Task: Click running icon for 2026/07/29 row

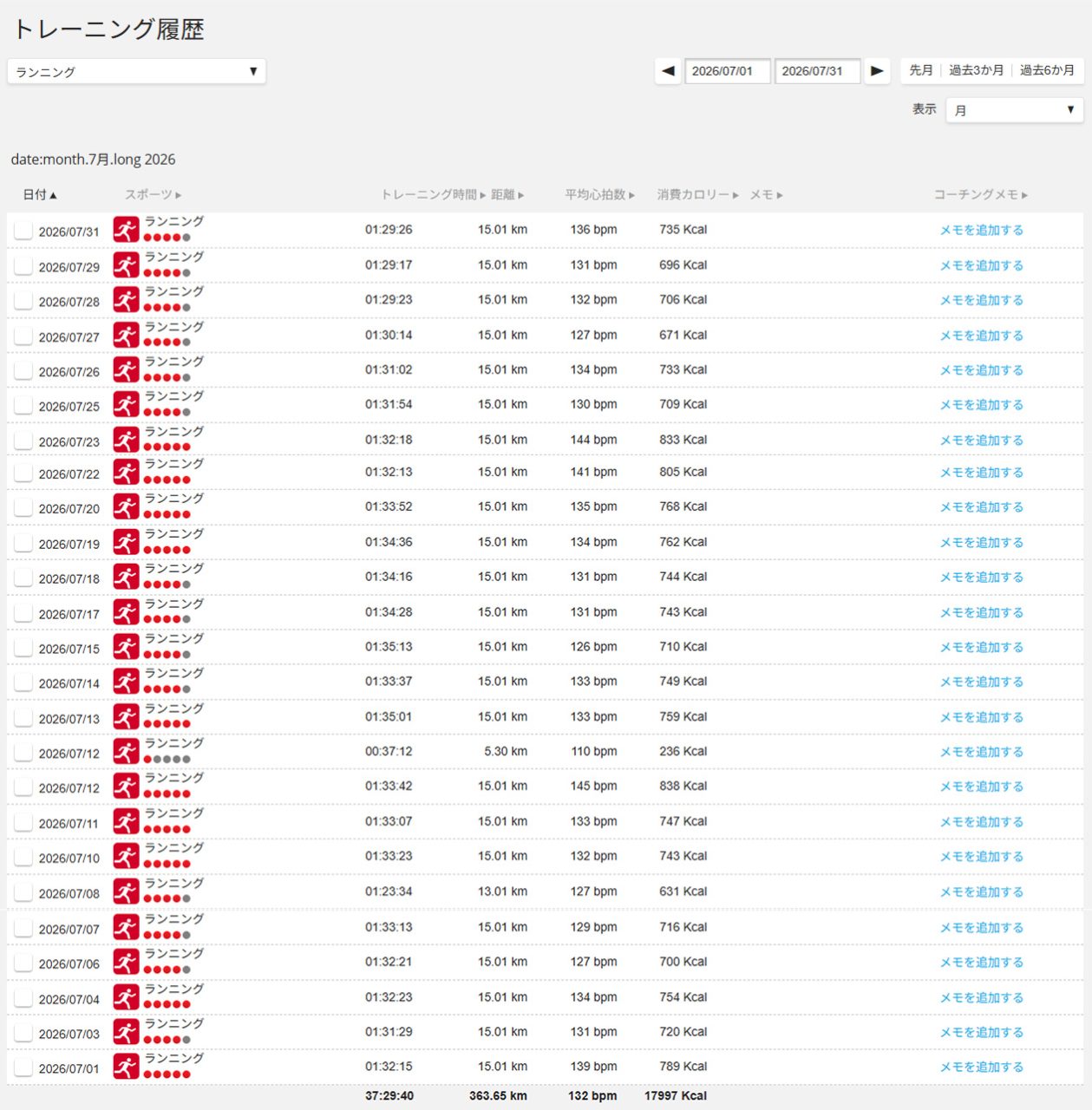Action: (127, 265)
